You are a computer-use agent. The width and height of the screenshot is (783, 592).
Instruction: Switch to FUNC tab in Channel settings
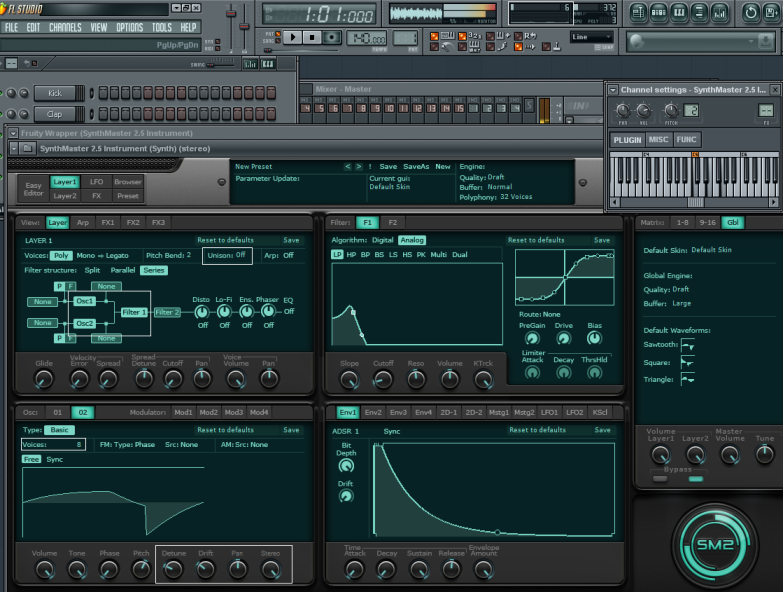point(686,140)
